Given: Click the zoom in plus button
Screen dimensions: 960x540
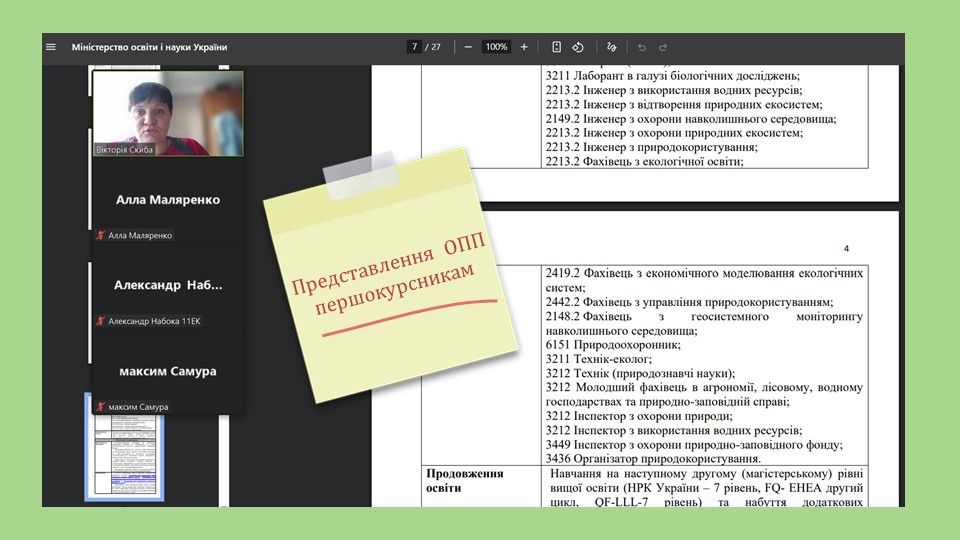Looking at the screenshot, I should 525,47.
